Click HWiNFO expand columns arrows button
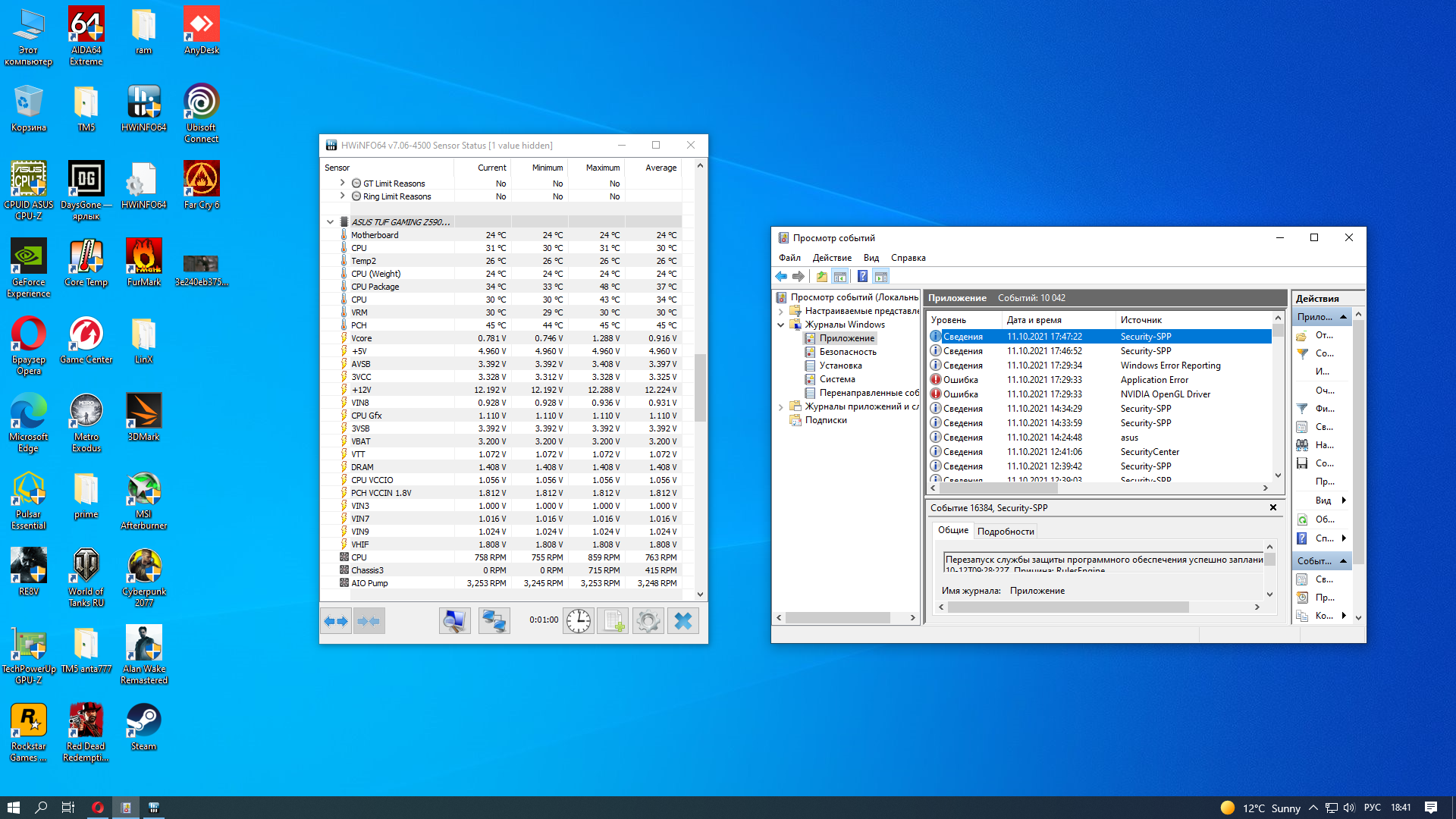Screen dimensions: 1456x819 coord(336,621)
